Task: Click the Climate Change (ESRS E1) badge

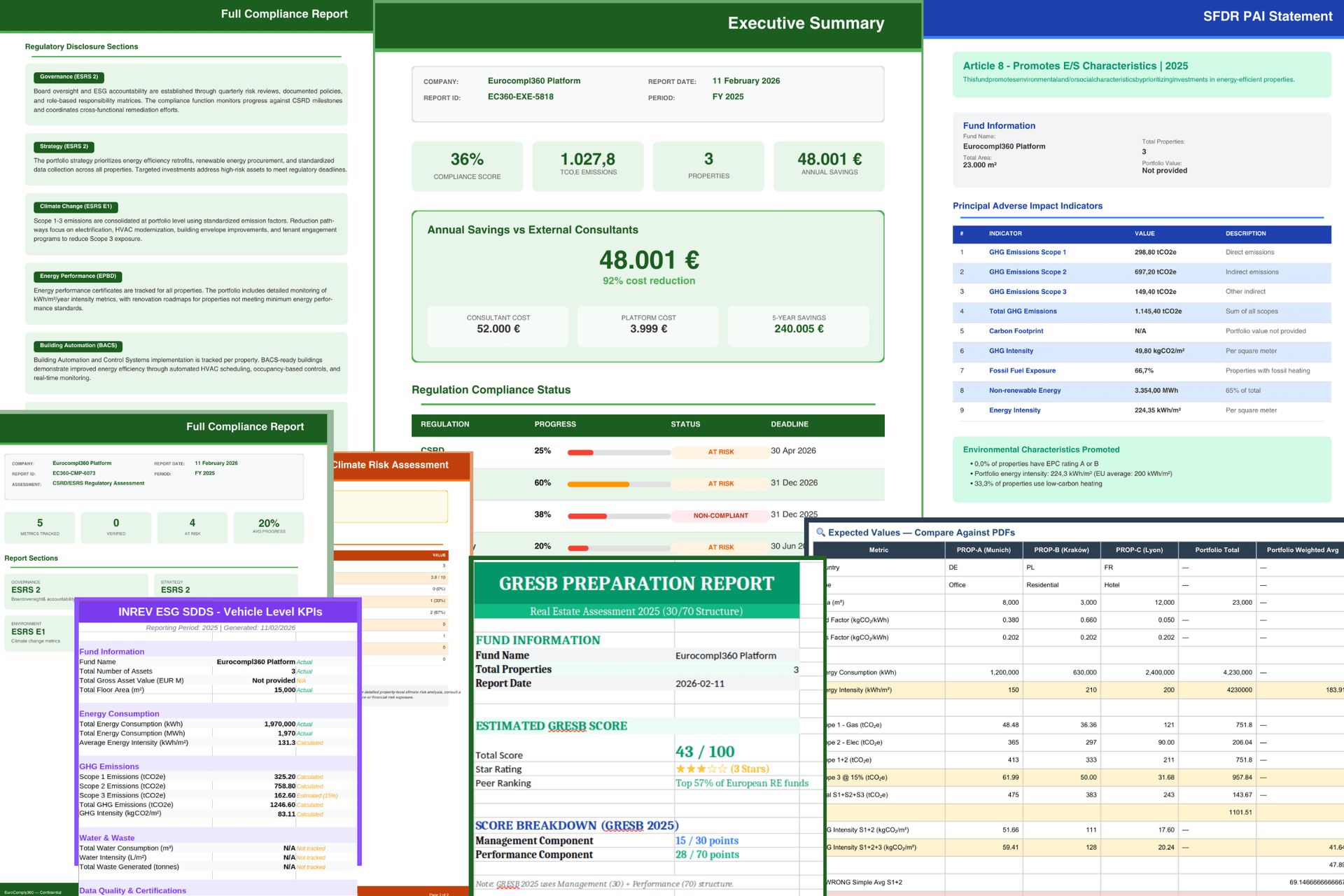Action: coord(76,206)
